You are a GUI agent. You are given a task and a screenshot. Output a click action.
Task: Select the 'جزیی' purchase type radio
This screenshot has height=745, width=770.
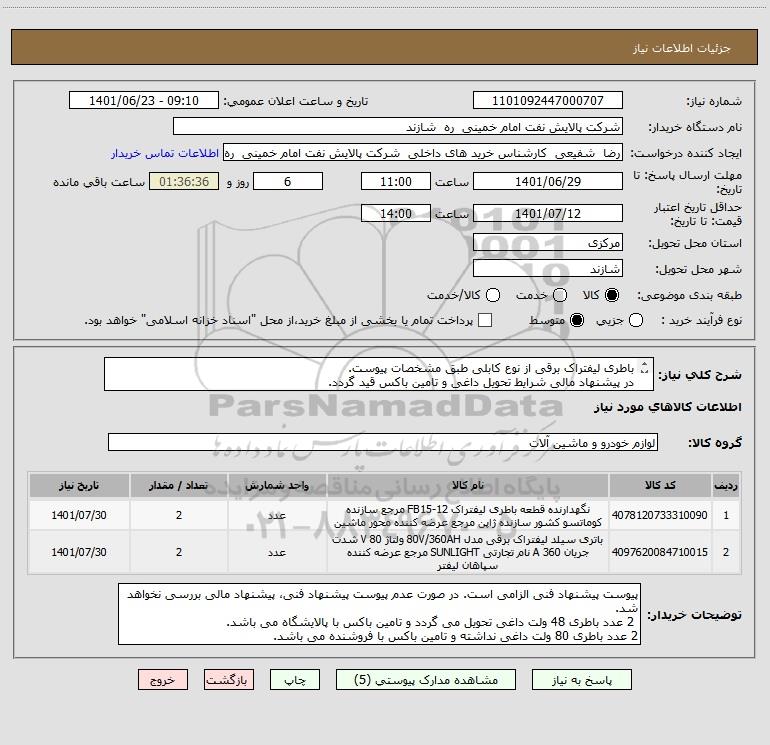[636, 320]
